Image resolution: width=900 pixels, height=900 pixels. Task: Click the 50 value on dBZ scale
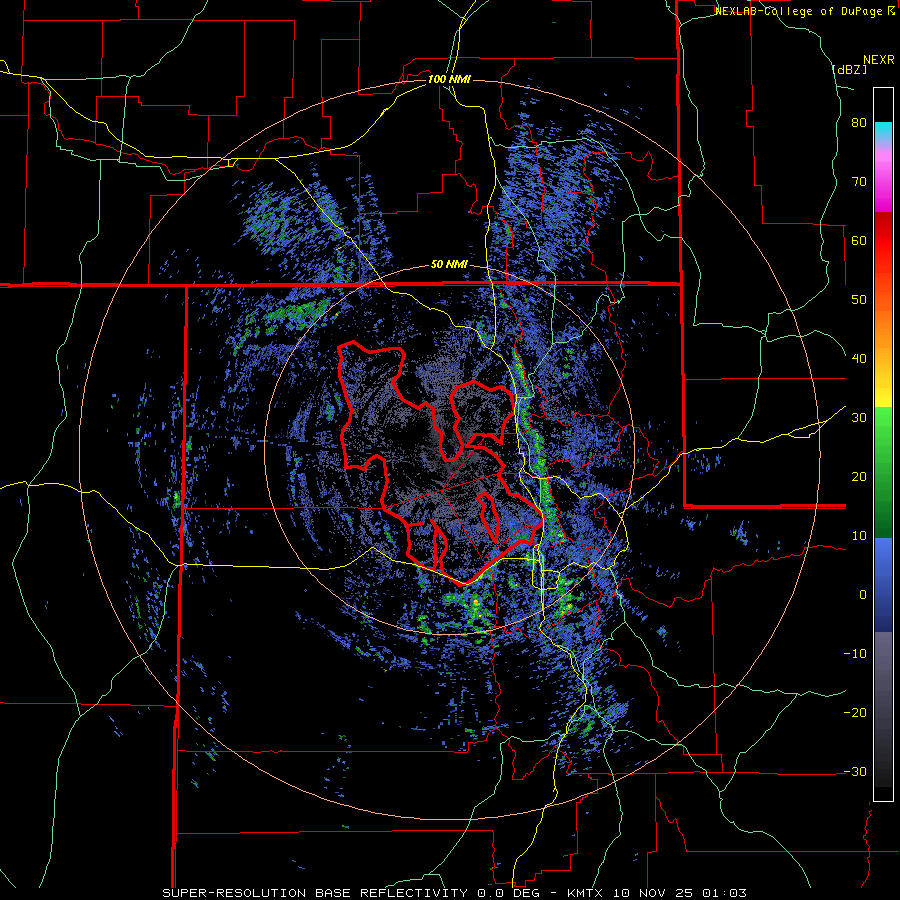coord(859,300)
